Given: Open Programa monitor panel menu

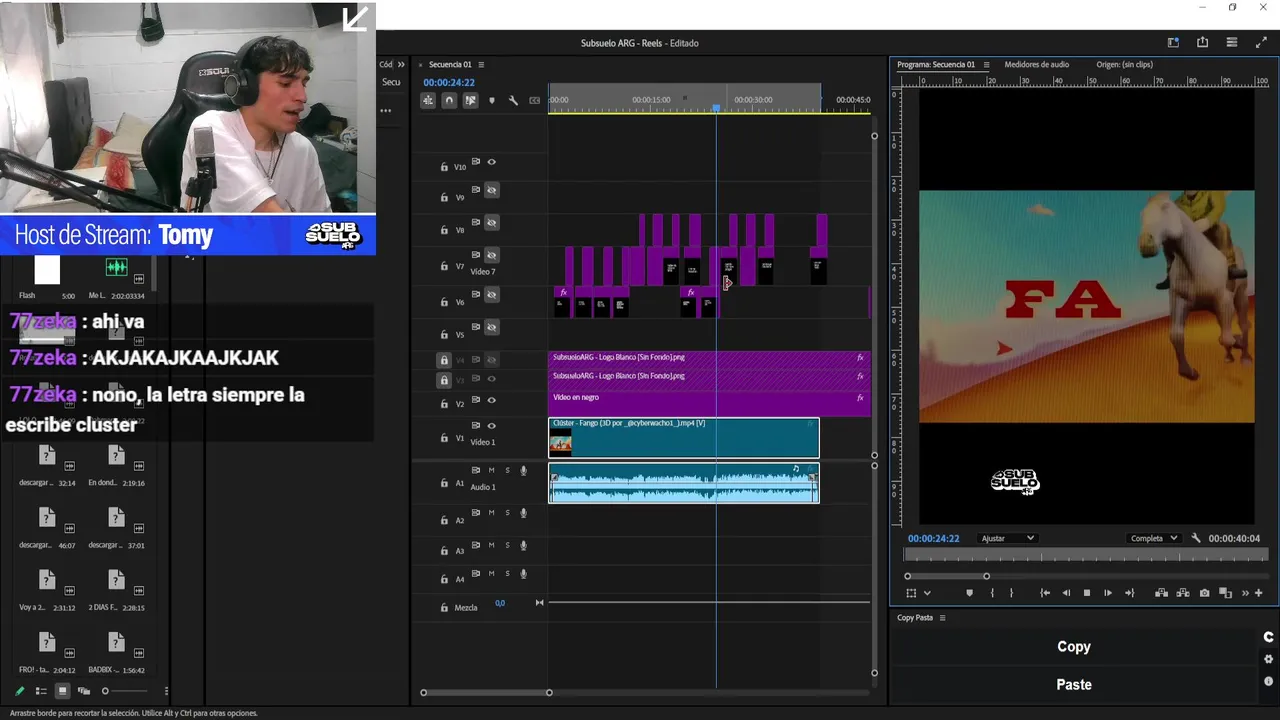Looking at the screenshot, I should click(986, 65).
